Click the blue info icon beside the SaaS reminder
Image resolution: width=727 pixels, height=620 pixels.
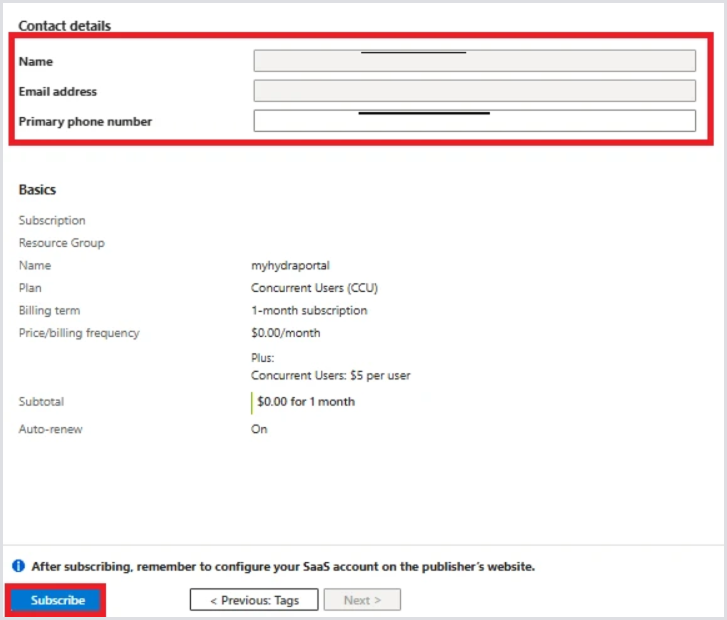coord(19,566)
